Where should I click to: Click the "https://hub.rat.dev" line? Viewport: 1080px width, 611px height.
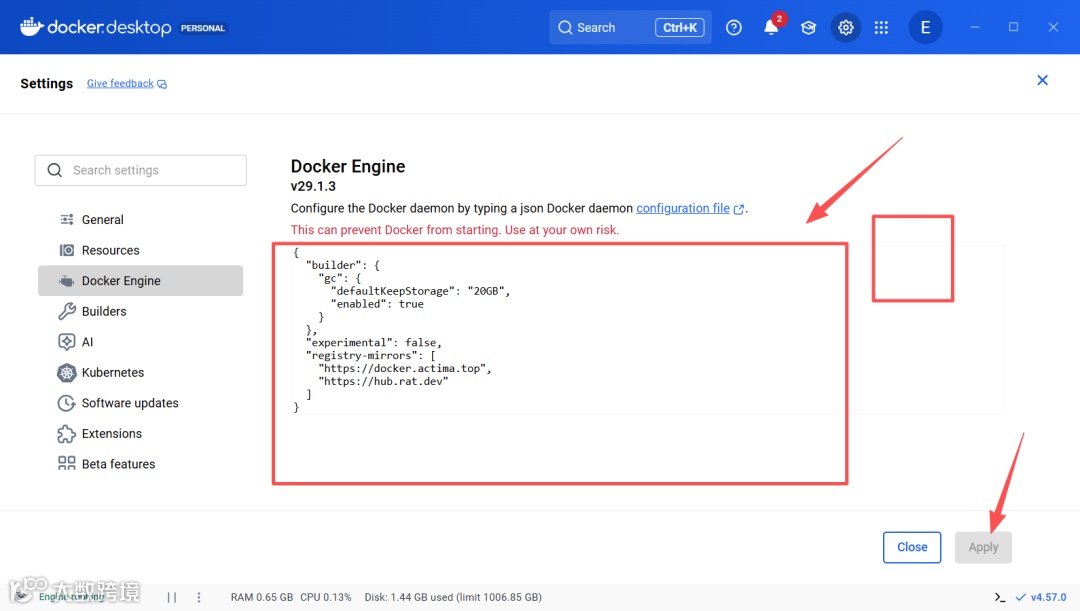click(x=383, y=381)
